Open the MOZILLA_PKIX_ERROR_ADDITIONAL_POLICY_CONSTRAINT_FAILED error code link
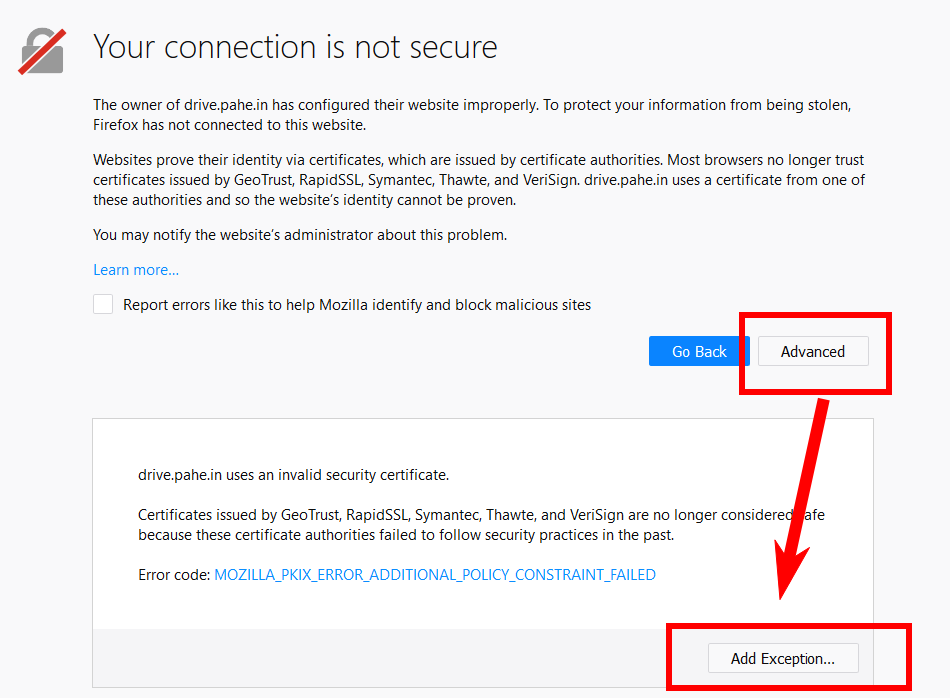The height and width of the screenshot is (698, 950). (435, 574)
